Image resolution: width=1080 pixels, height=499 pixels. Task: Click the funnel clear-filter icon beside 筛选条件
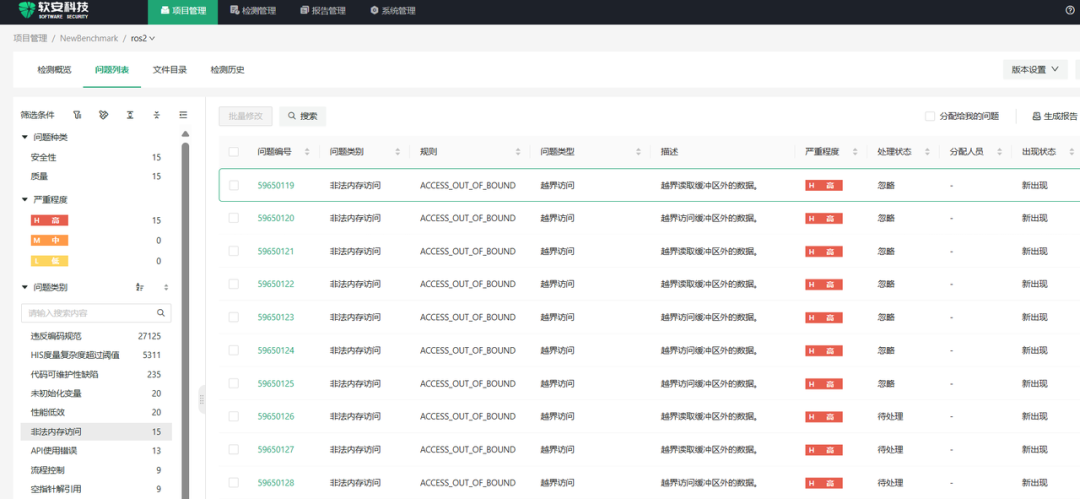click(x=78, y=115)
